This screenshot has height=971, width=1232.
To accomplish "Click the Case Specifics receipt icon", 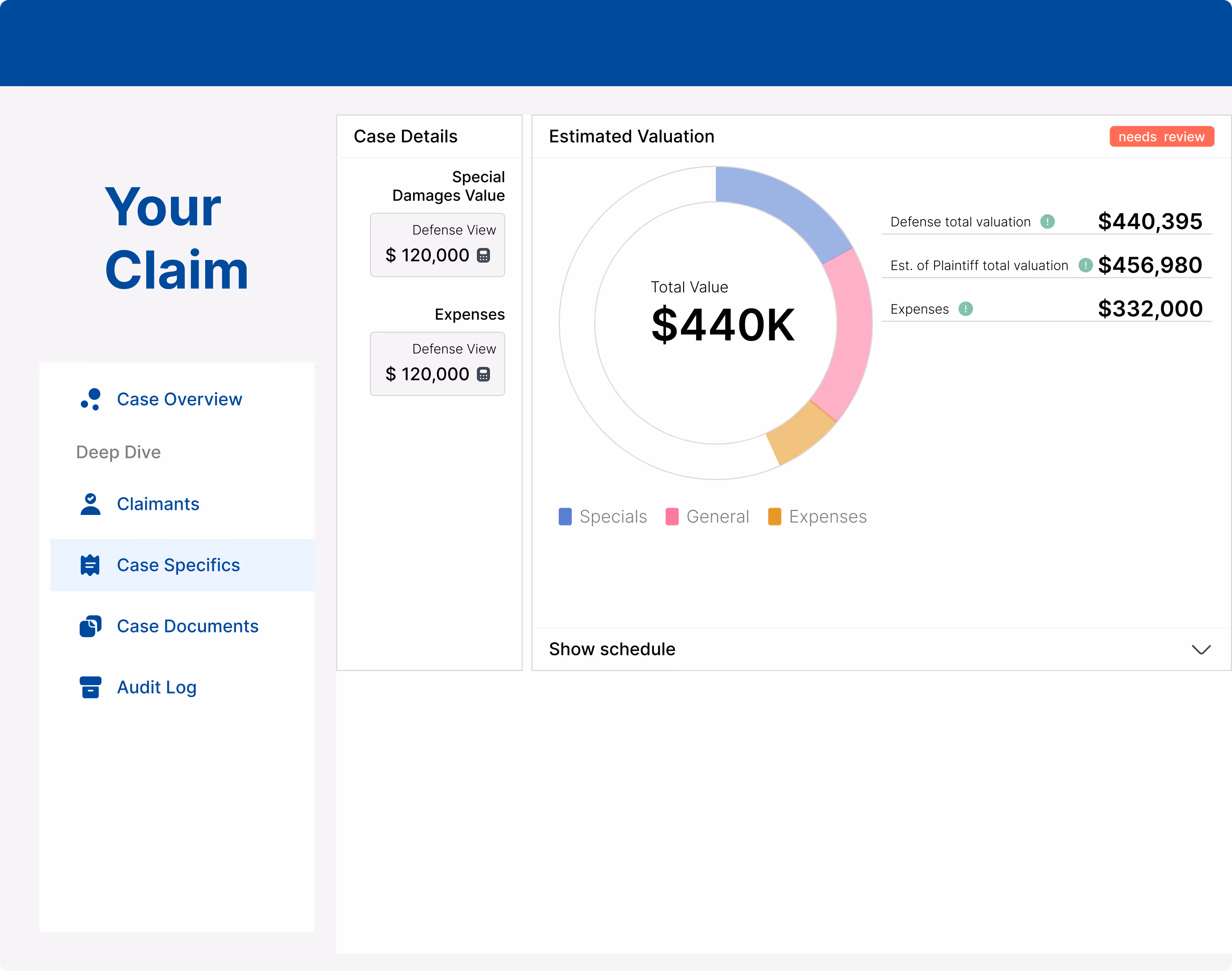I will (91, 565).
